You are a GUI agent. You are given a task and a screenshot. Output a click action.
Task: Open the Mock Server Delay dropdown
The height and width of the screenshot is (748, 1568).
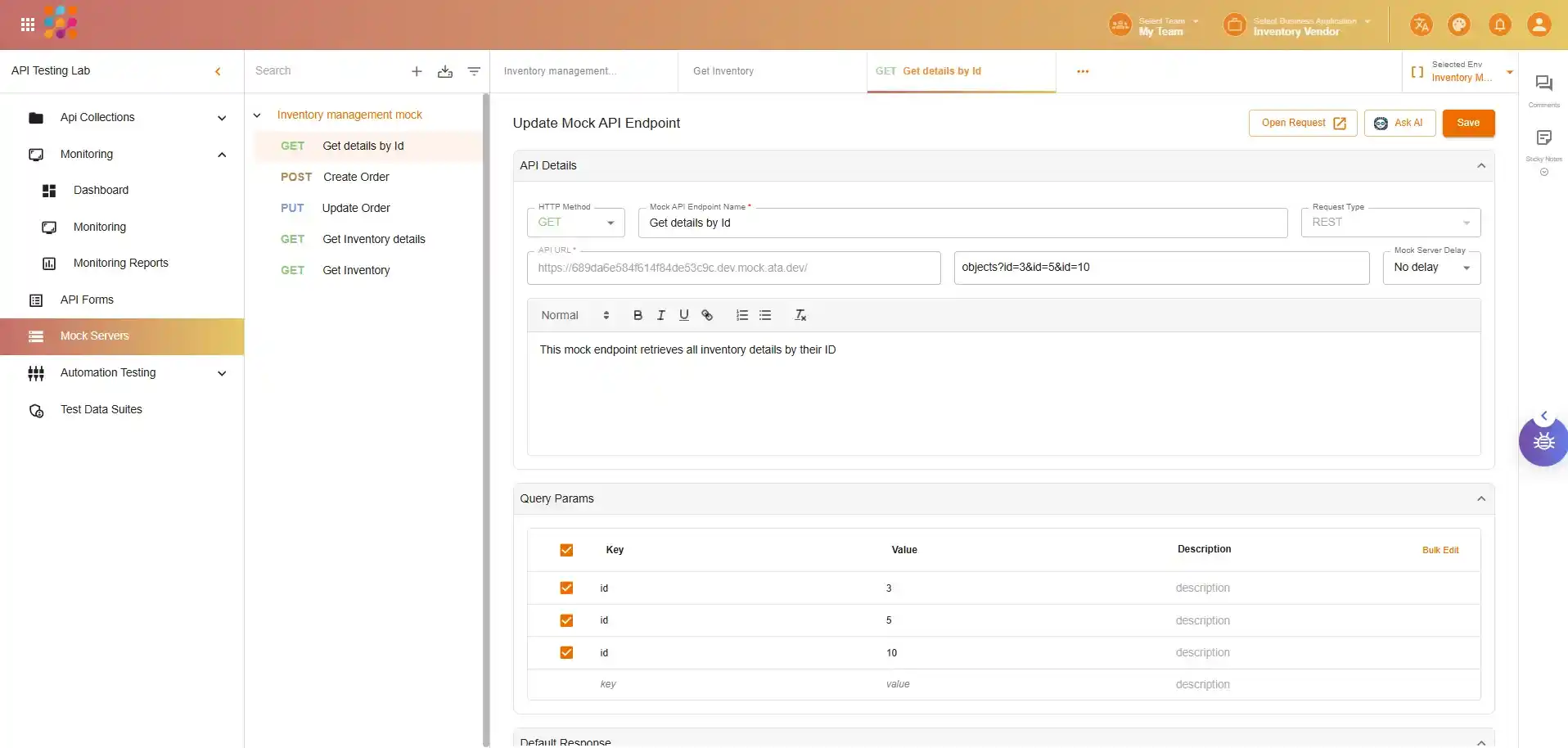pos(1431,268)
